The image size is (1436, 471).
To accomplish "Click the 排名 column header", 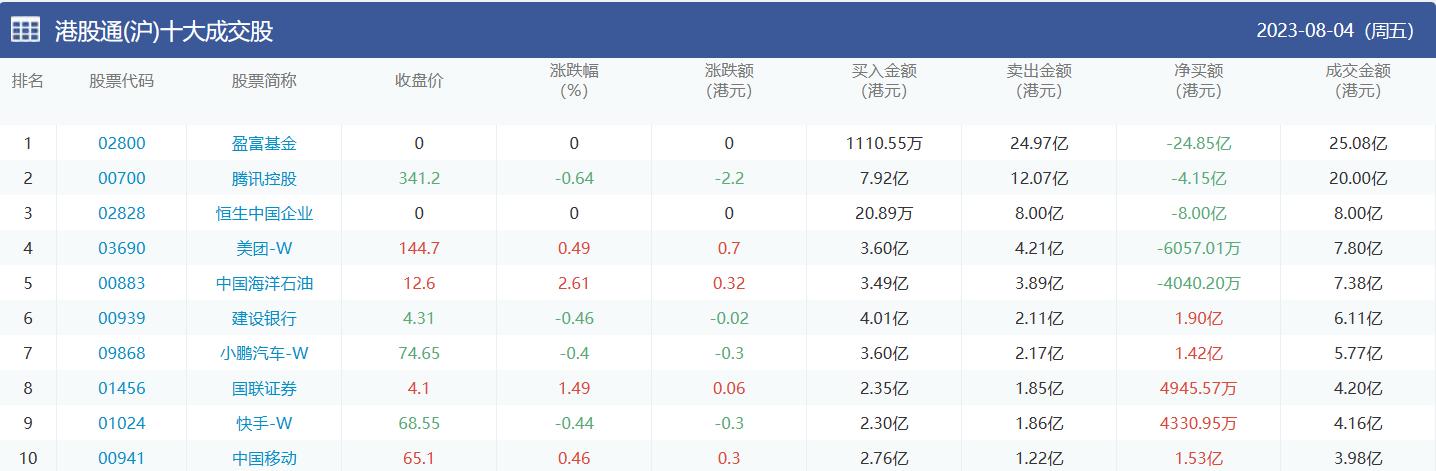I will click(x=28, y=81).
